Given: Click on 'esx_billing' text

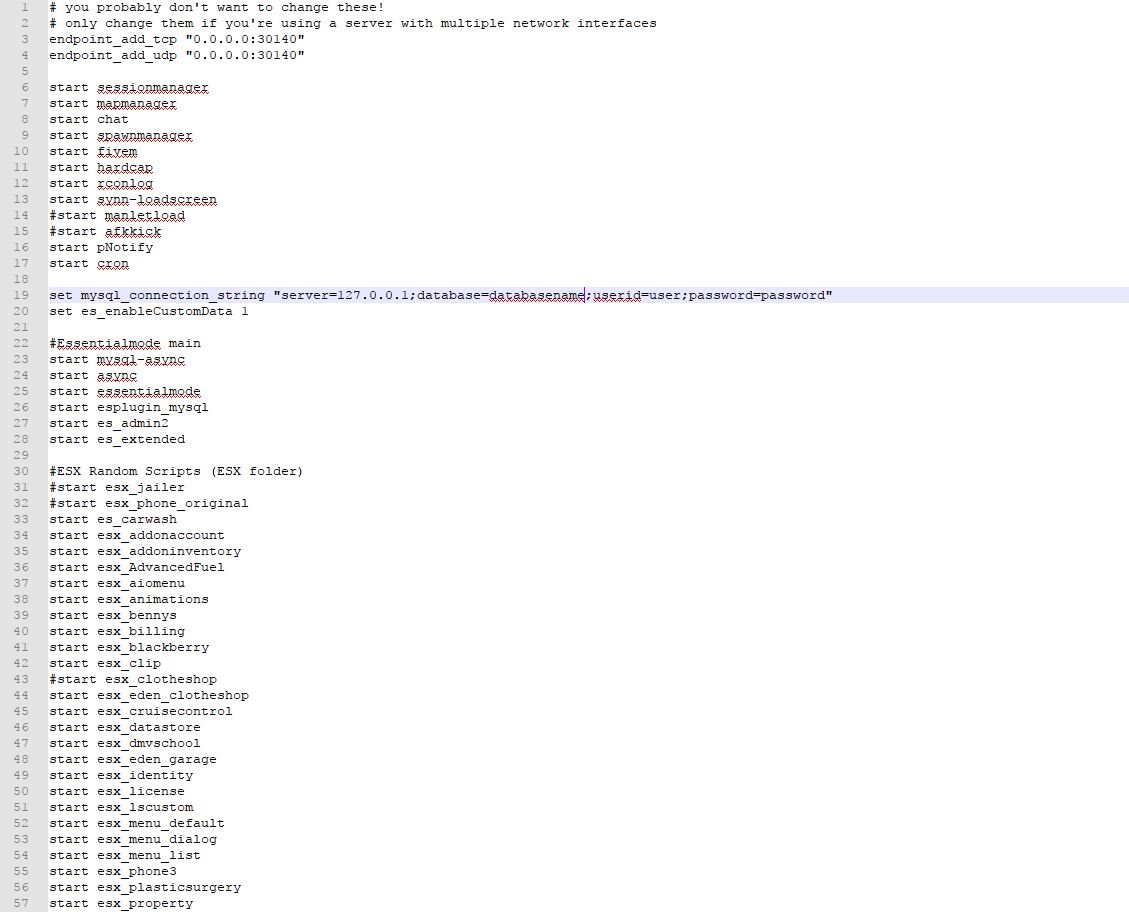Looking at the screenshot, I should pyautogui.click(x=141, y=631).
